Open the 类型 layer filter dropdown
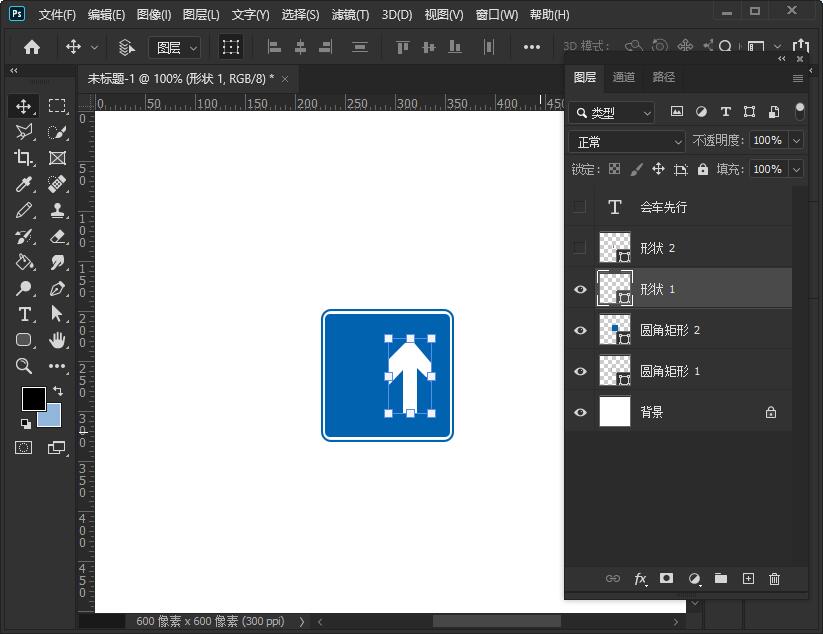The height and width of the screenshot is (634, 823). click(612, 112)
